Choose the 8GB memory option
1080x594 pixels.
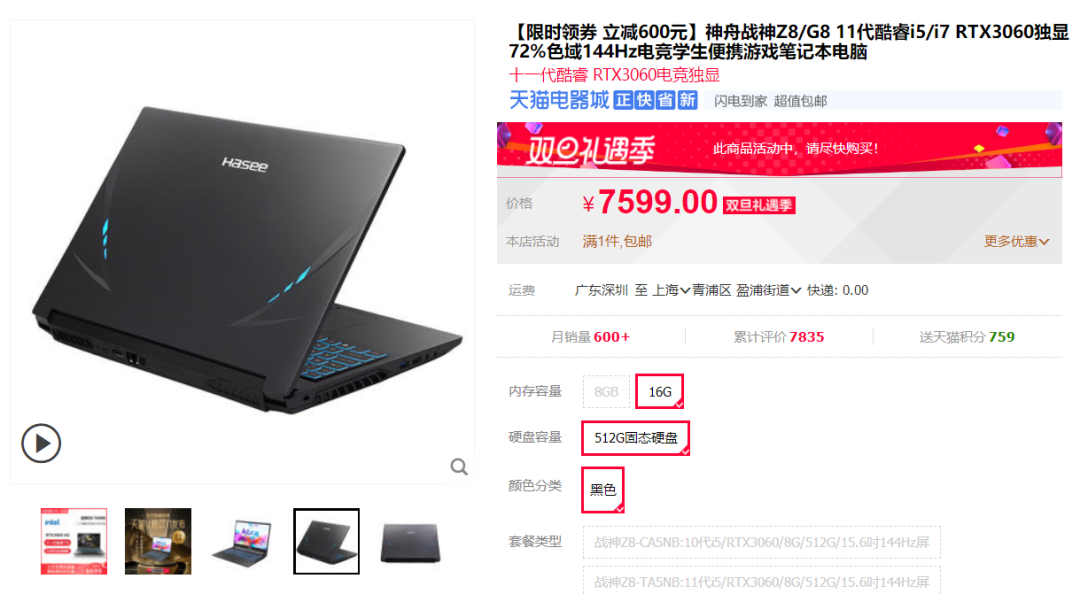coord(606,391)
